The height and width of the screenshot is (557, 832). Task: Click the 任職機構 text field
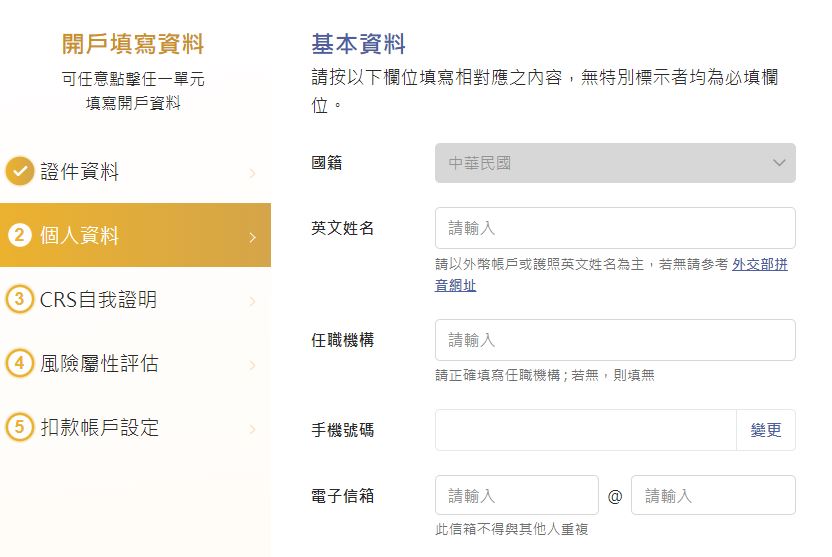615,340
